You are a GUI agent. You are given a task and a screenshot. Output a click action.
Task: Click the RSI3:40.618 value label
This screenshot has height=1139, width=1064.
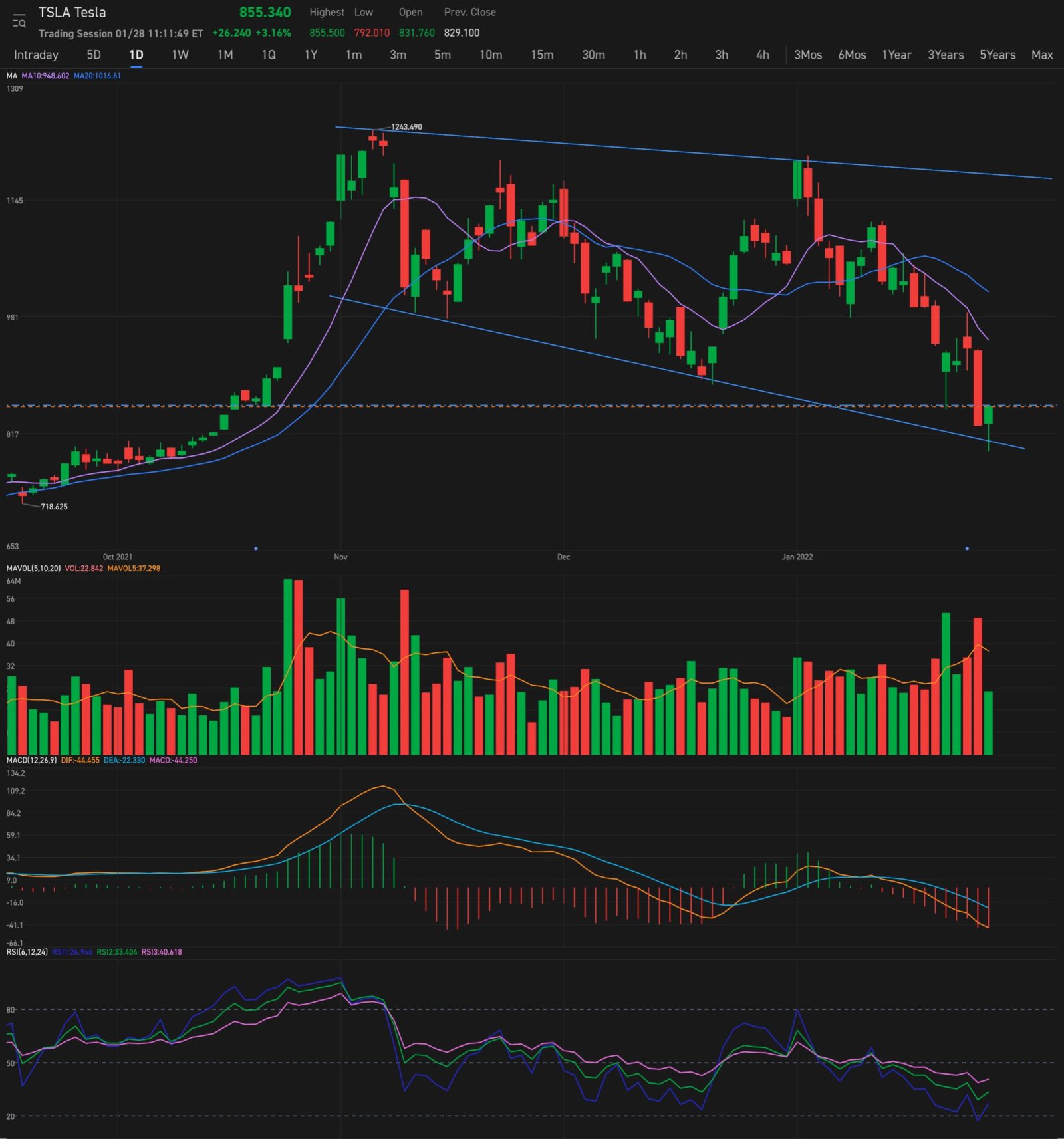(162, 952)
